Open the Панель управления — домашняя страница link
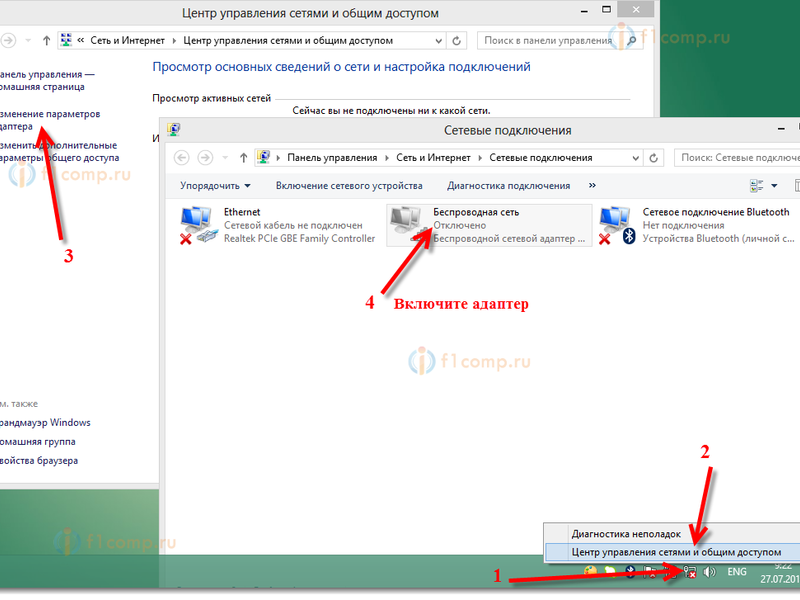 pos(47,81)
